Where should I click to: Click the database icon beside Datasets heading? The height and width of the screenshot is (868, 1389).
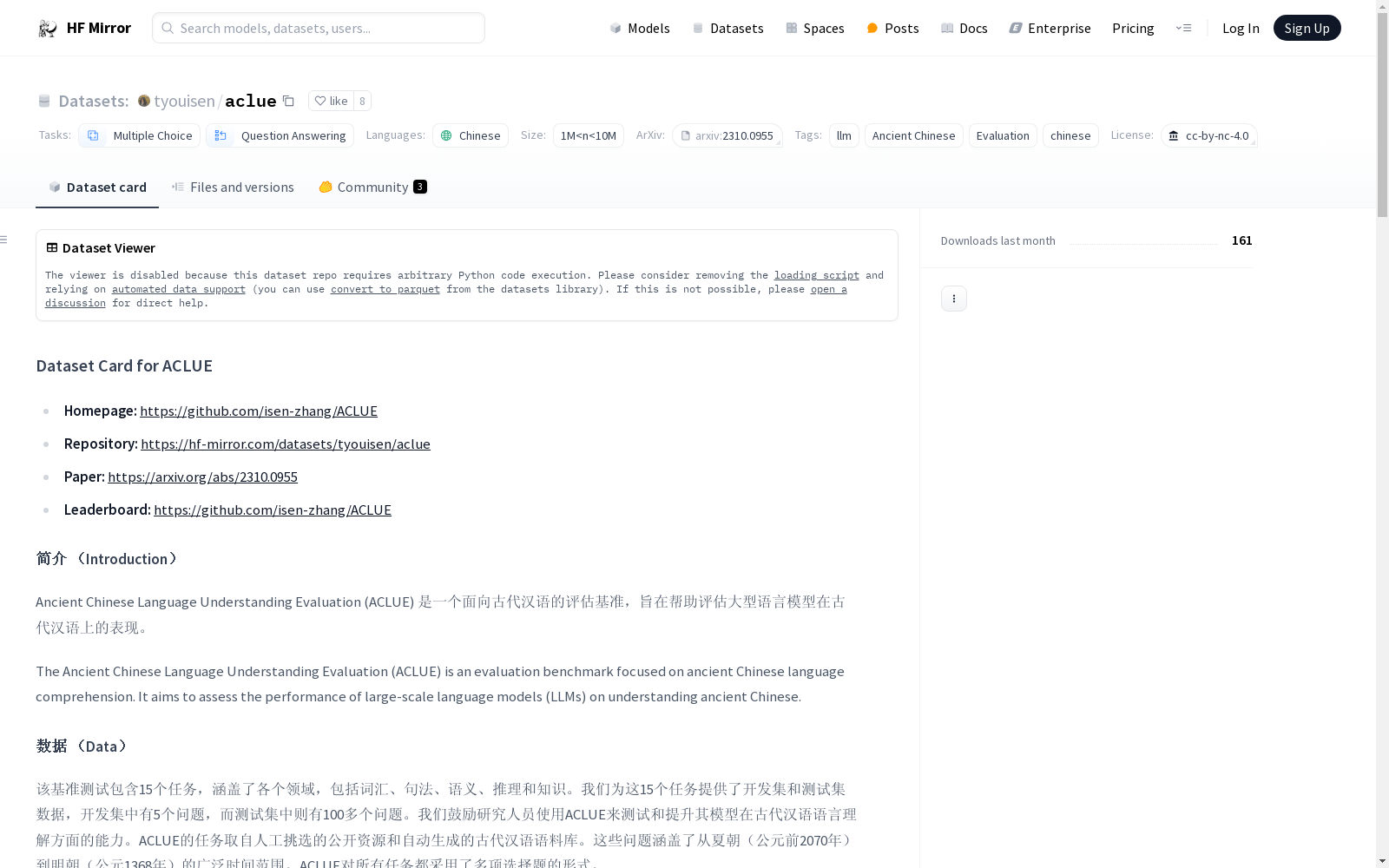tap(44, 101)
